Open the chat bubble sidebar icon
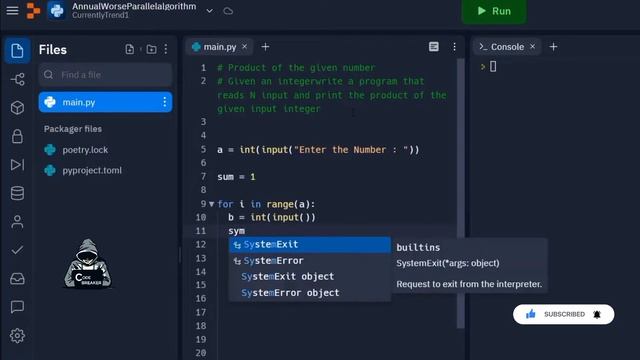Screen dimensions: 640x360 [17, 307]
